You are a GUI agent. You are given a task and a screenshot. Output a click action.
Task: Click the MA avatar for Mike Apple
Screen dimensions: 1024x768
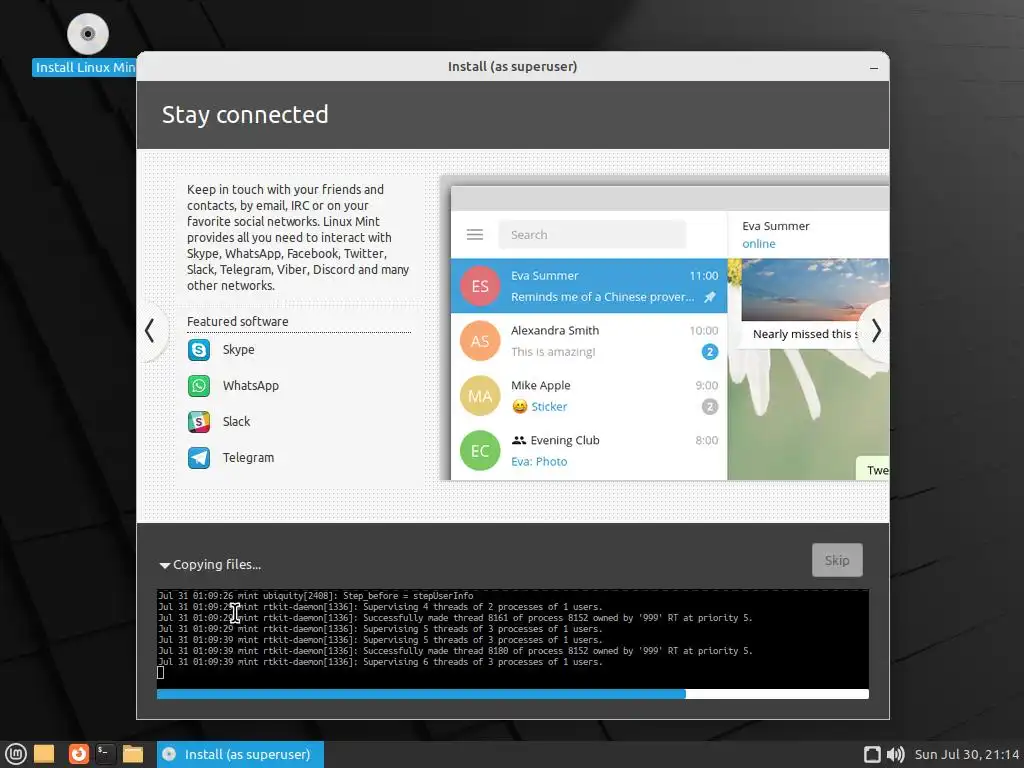[480, 396]
